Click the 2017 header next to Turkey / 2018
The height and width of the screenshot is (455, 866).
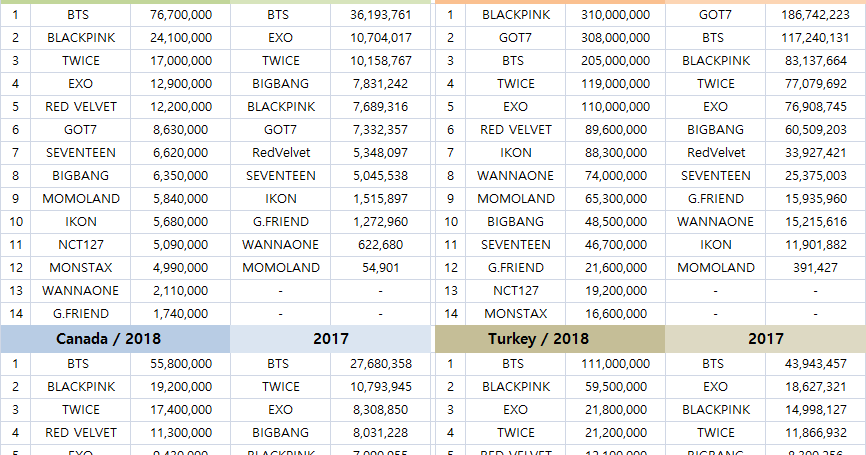(765, 339)
